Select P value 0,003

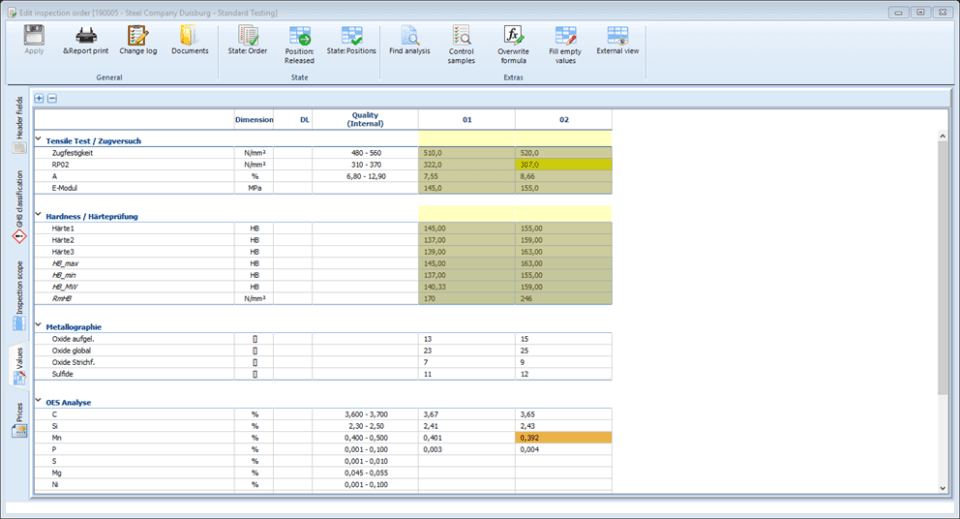click(x=467, y=449)
